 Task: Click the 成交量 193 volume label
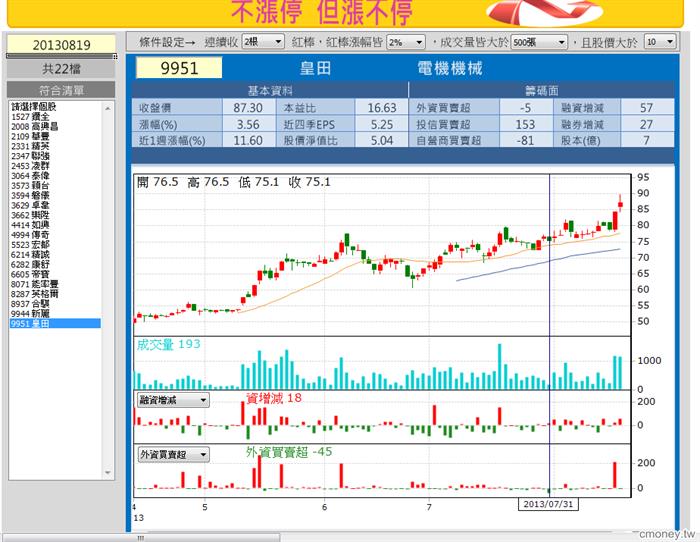pyautogui.click(x=168, y=344)
